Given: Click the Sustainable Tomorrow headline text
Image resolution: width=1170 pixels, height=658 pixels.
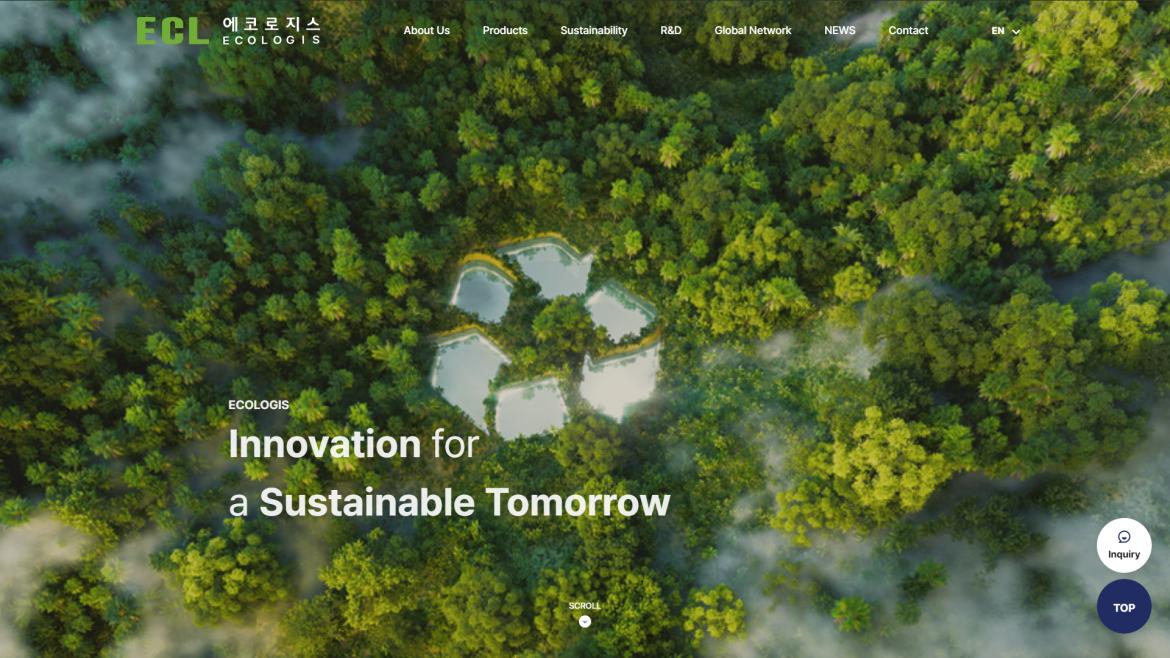Looking at the screenshot, I should [x=465, y=502].
